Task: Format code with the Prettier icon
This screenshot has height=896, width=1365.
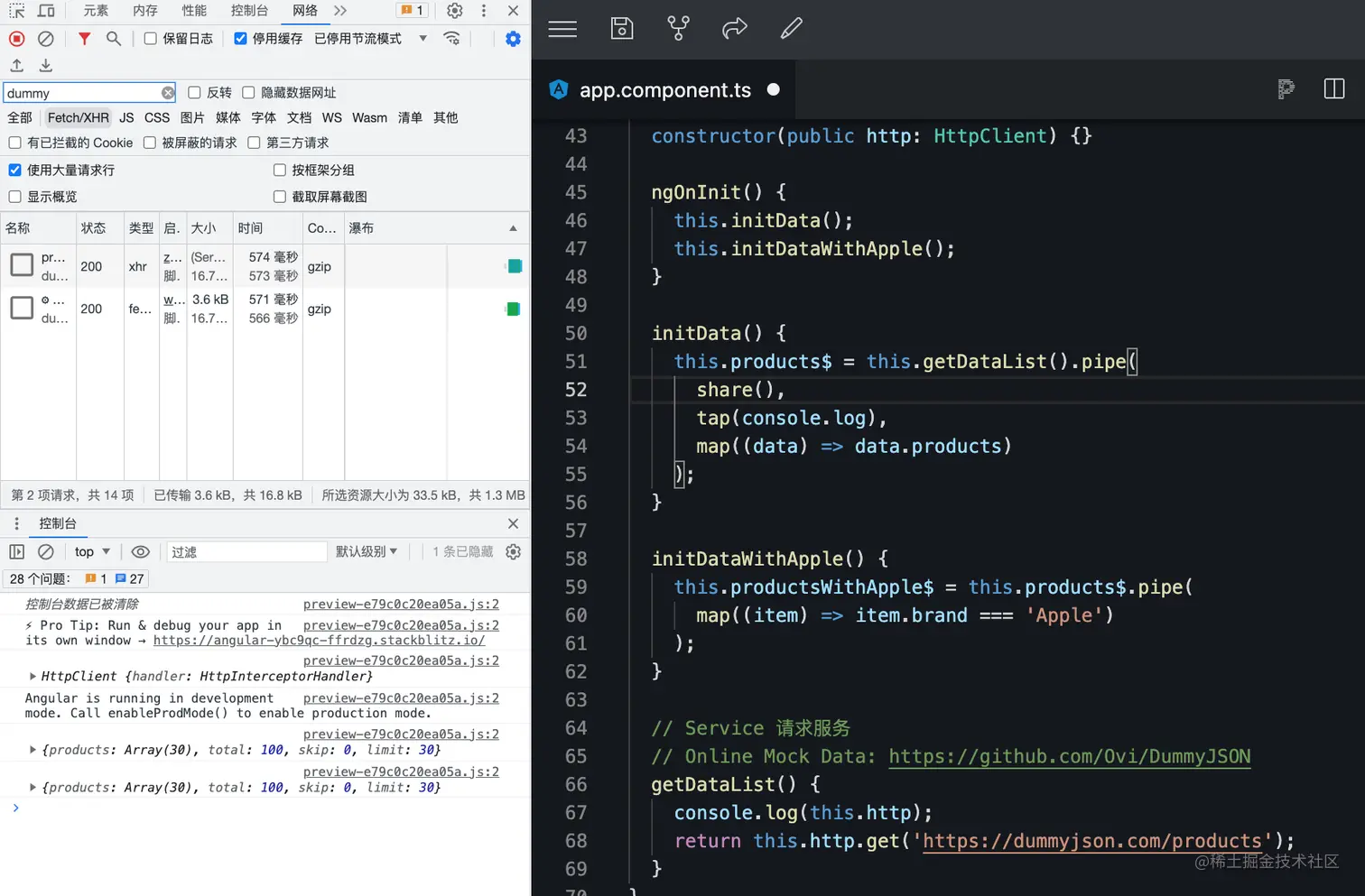Action: tap(1286, 88)
